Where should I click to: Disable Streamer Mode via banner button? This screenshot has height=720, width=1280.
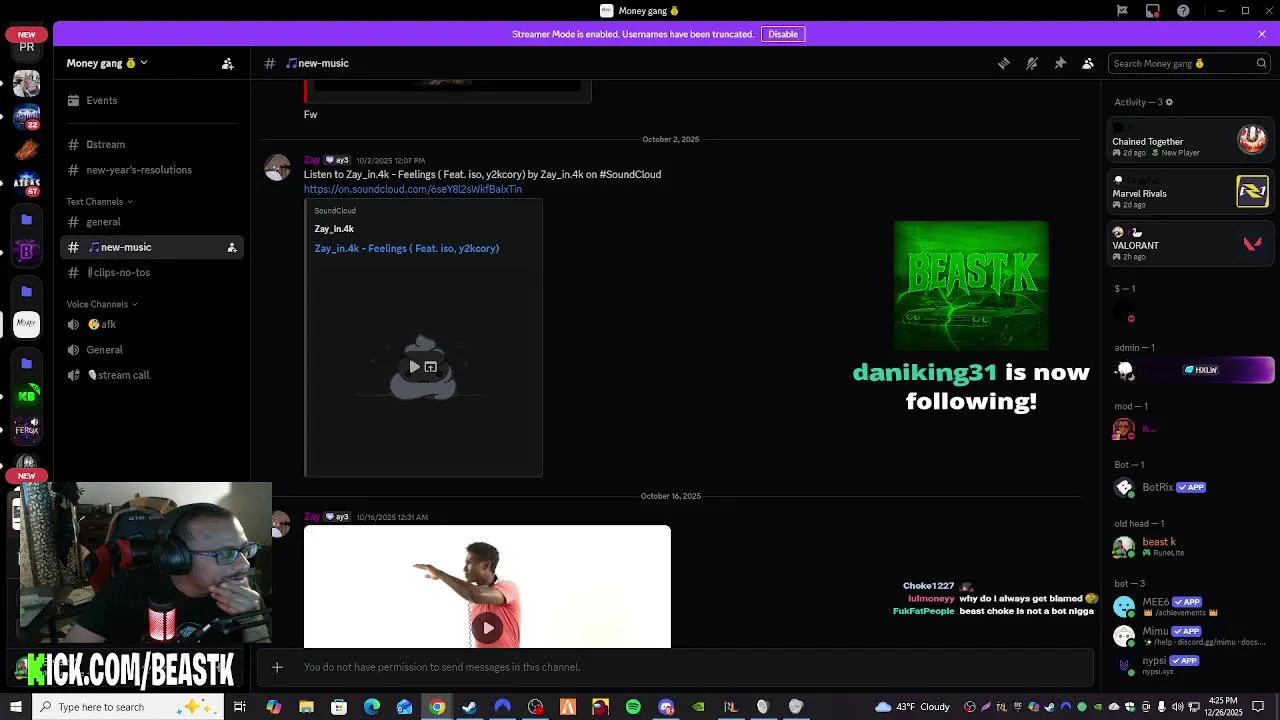783,34
